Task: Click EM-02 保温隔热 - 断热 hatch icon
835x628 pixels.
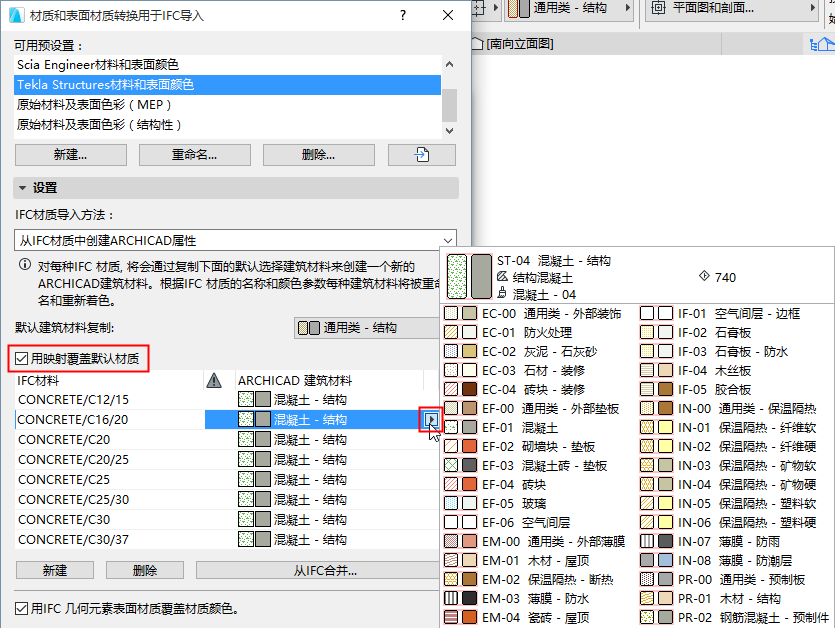Action: (x=451, y=579)
